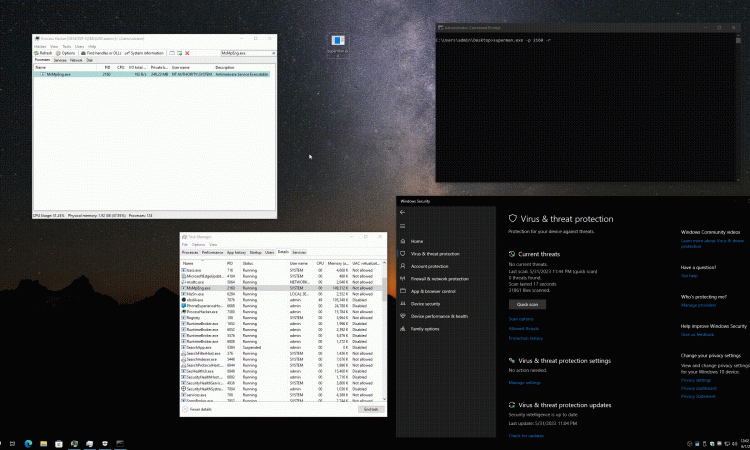Collapse Task Manager with Fewer details
Screen dimensions: 750x450
pyautogui.click(x=197, y=409)
